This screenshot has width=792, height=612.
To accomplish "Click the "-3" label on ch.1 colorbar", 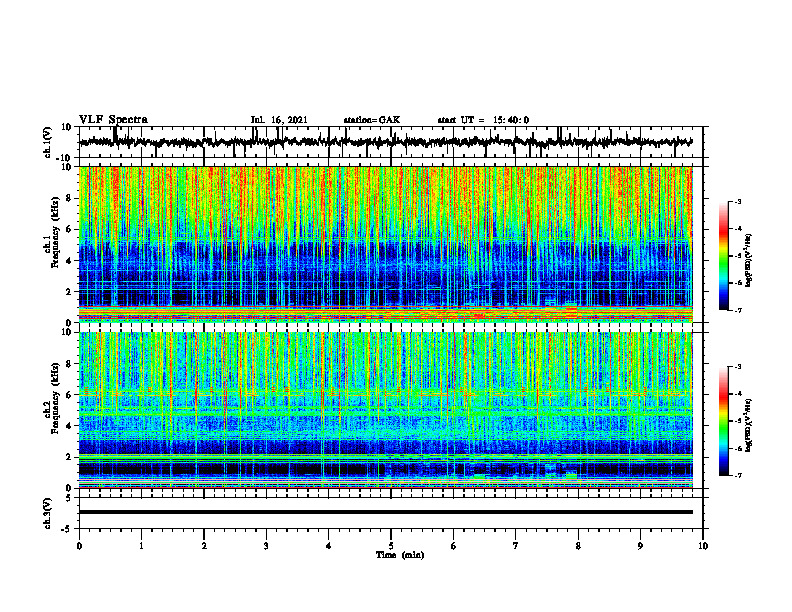I will coord(738,202).
